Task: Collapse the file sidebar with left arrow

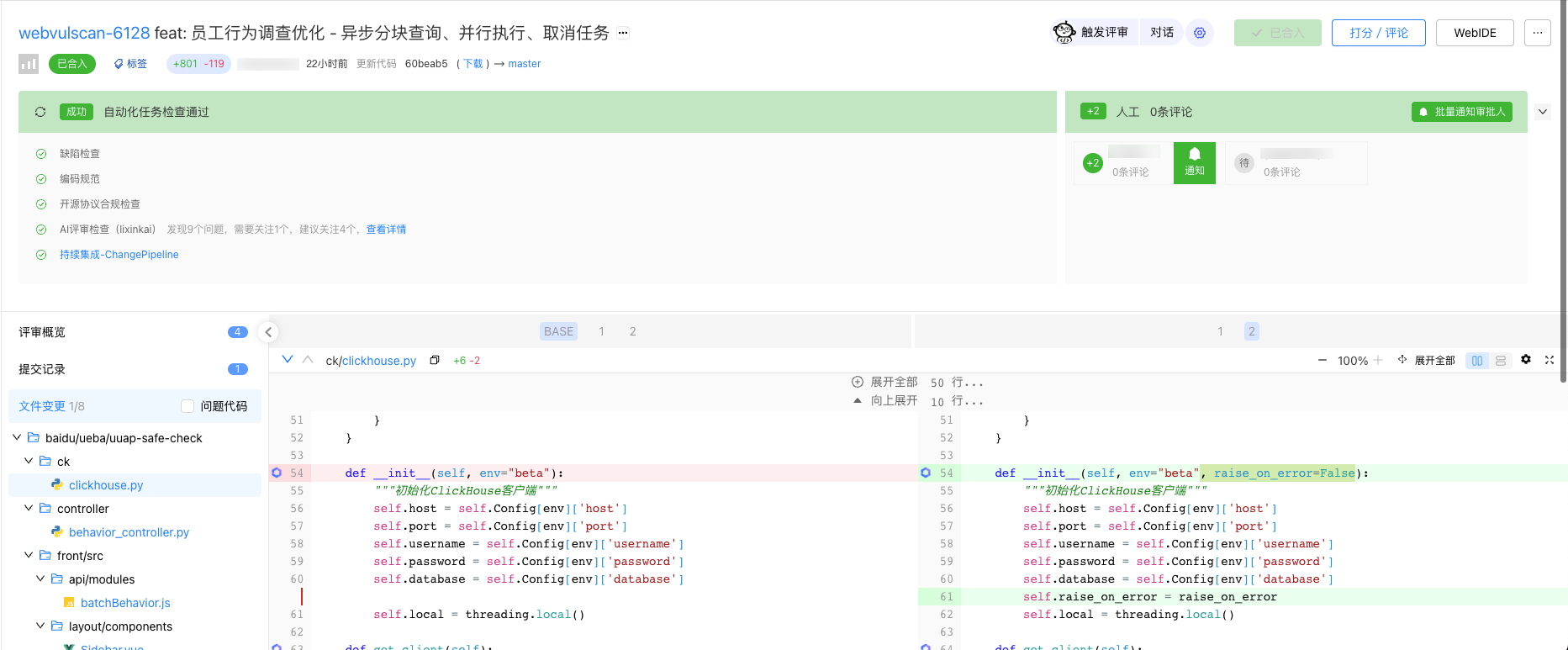Action: pyautogui.click(x=268, y=332)
